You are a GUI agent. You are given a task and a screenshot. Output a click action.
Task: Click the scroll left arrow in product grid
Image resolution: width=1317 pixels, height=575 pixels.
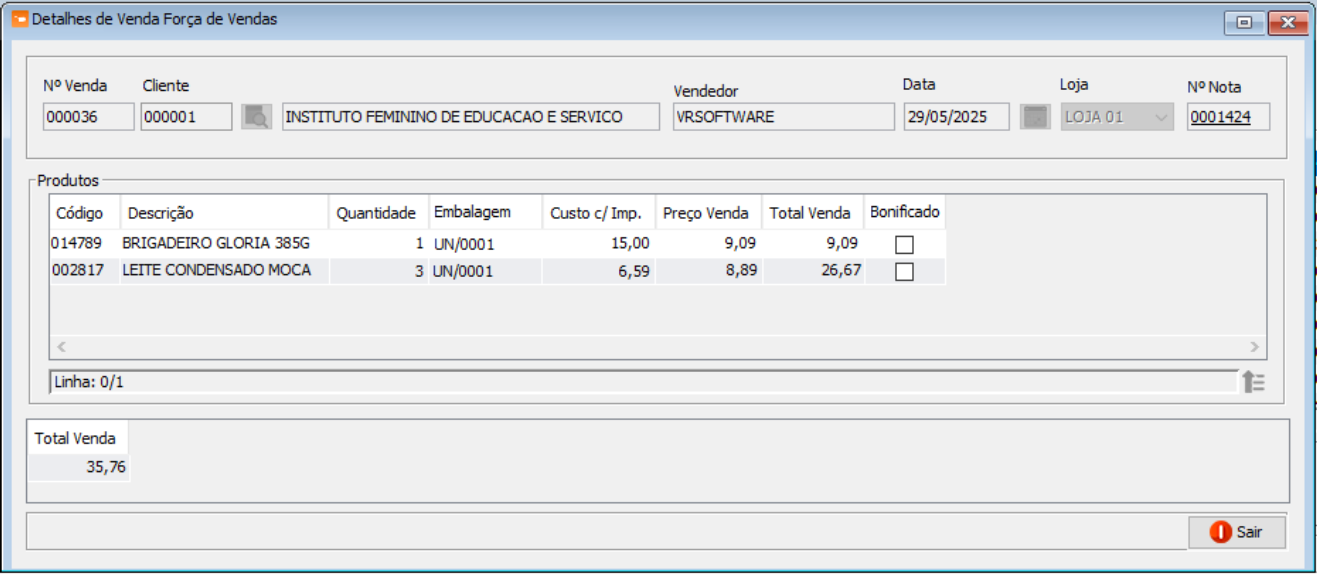(x=61, y=347)
